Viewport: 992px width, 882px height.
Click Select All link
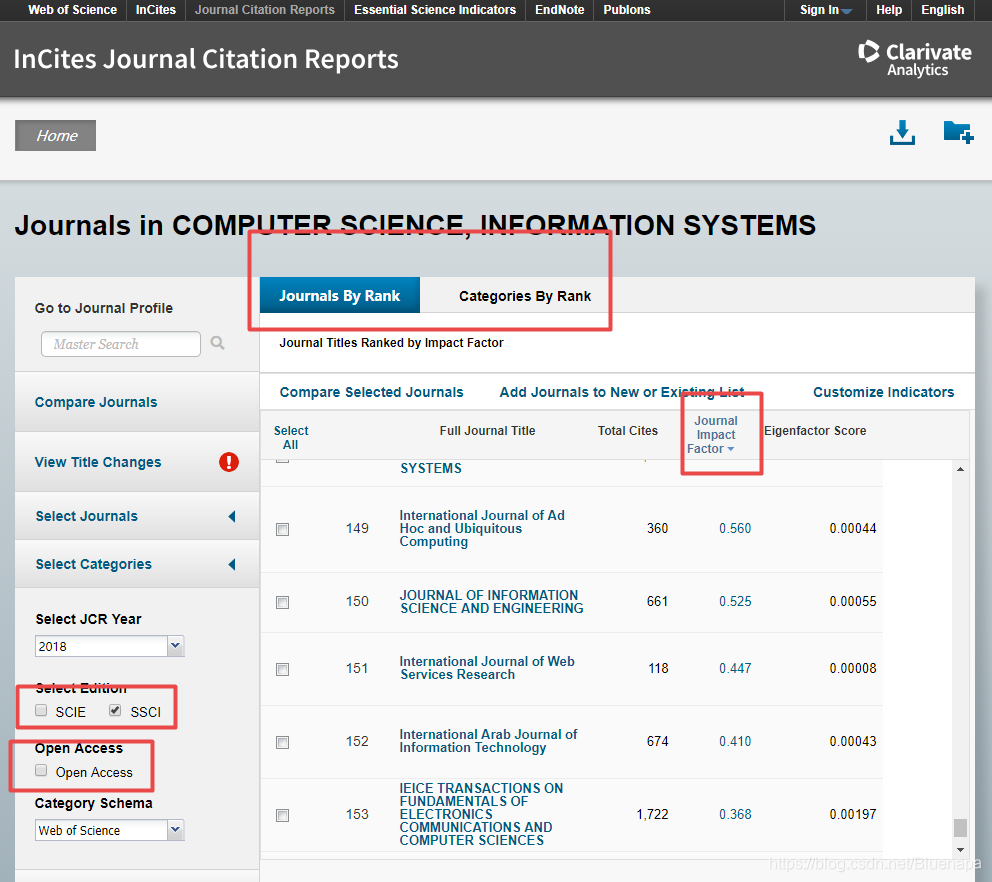[291, 437]
